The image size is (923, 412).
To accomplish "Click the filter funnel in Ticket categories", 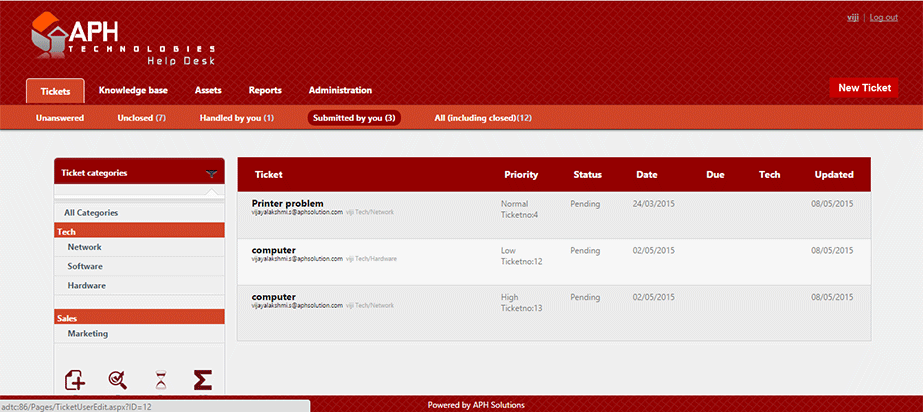I will 211,173.
